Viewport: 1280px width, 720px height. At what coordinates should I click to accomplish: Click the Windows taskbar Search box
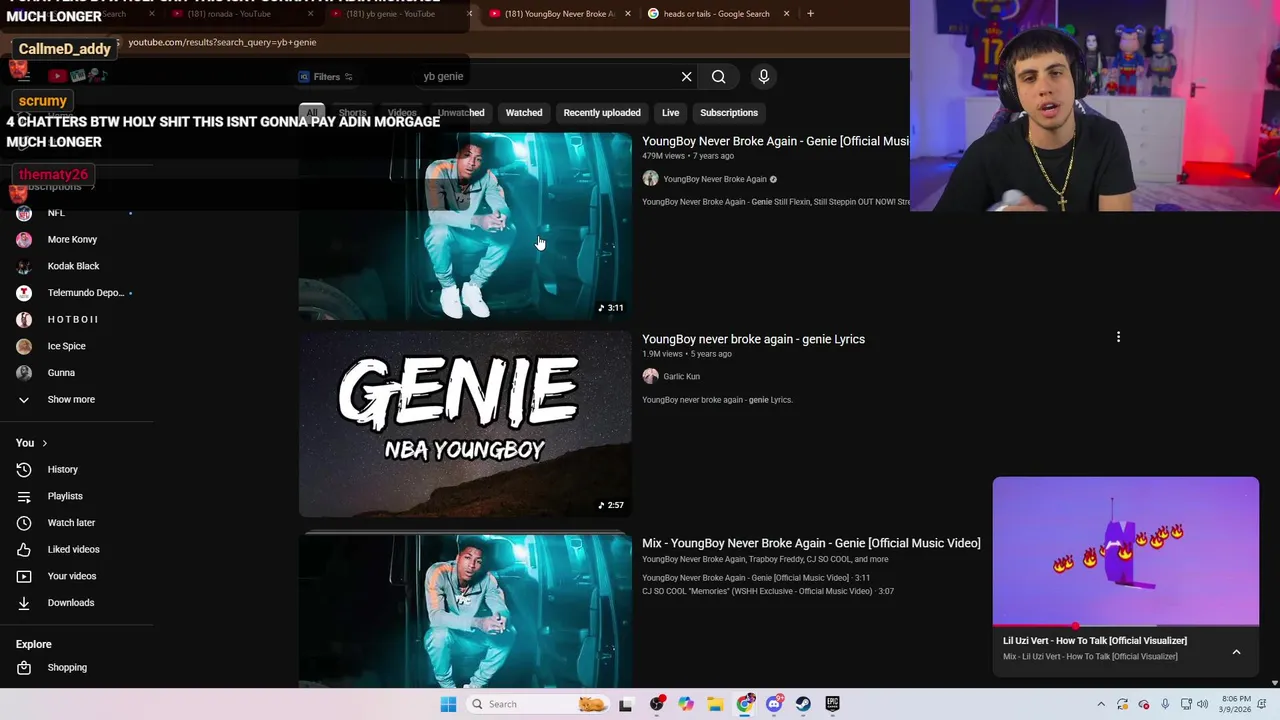[x=538, y=704]
